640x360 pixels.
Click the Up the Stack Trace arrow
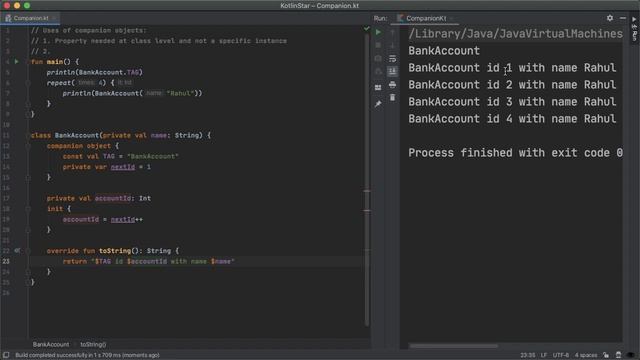click(x=392, y=33)
